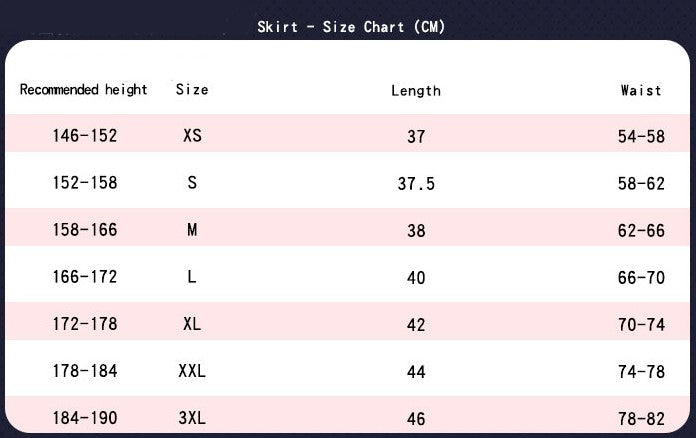Select the 3XL size cell

click(x=192, y=417)
